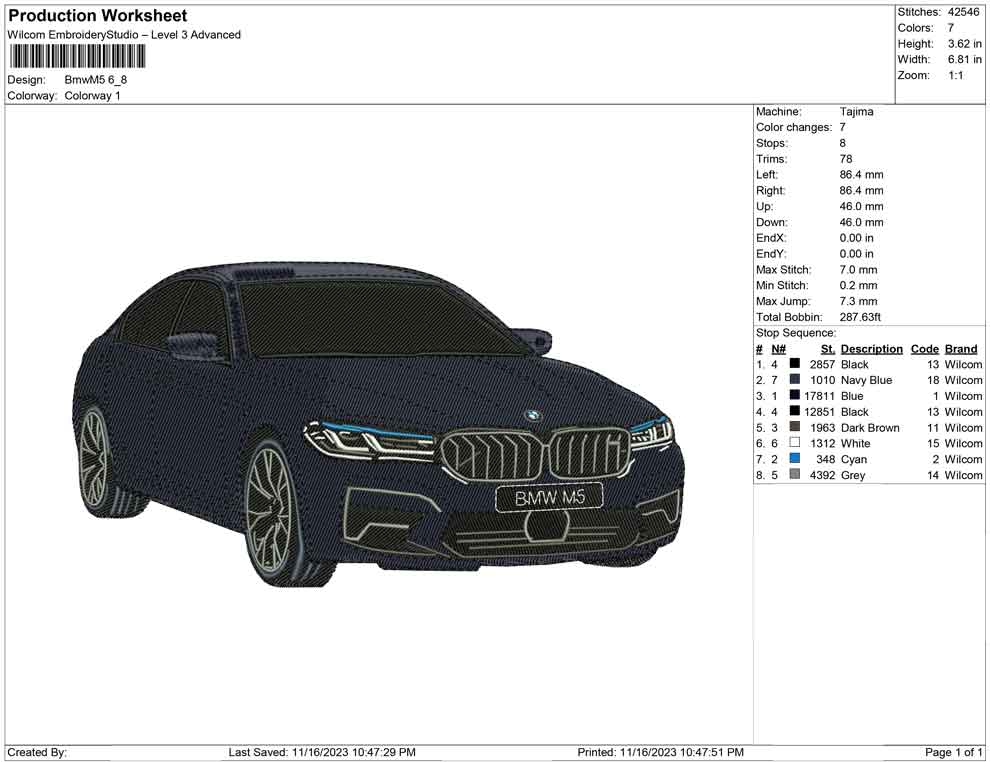This screenshot has width=990, height=762.
Task: Click the 'Brand' column header
Action: (961, 349)
